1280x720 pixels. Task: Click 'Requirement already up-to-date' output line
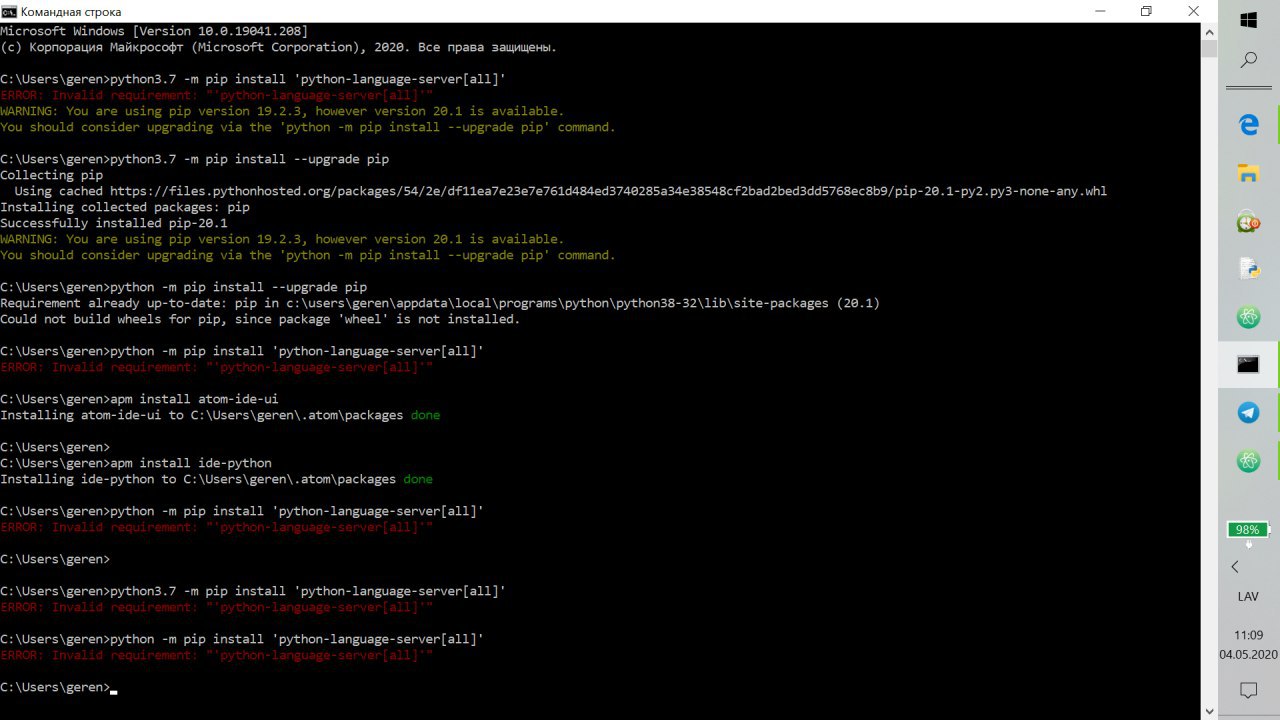click(x=440, y=303)
